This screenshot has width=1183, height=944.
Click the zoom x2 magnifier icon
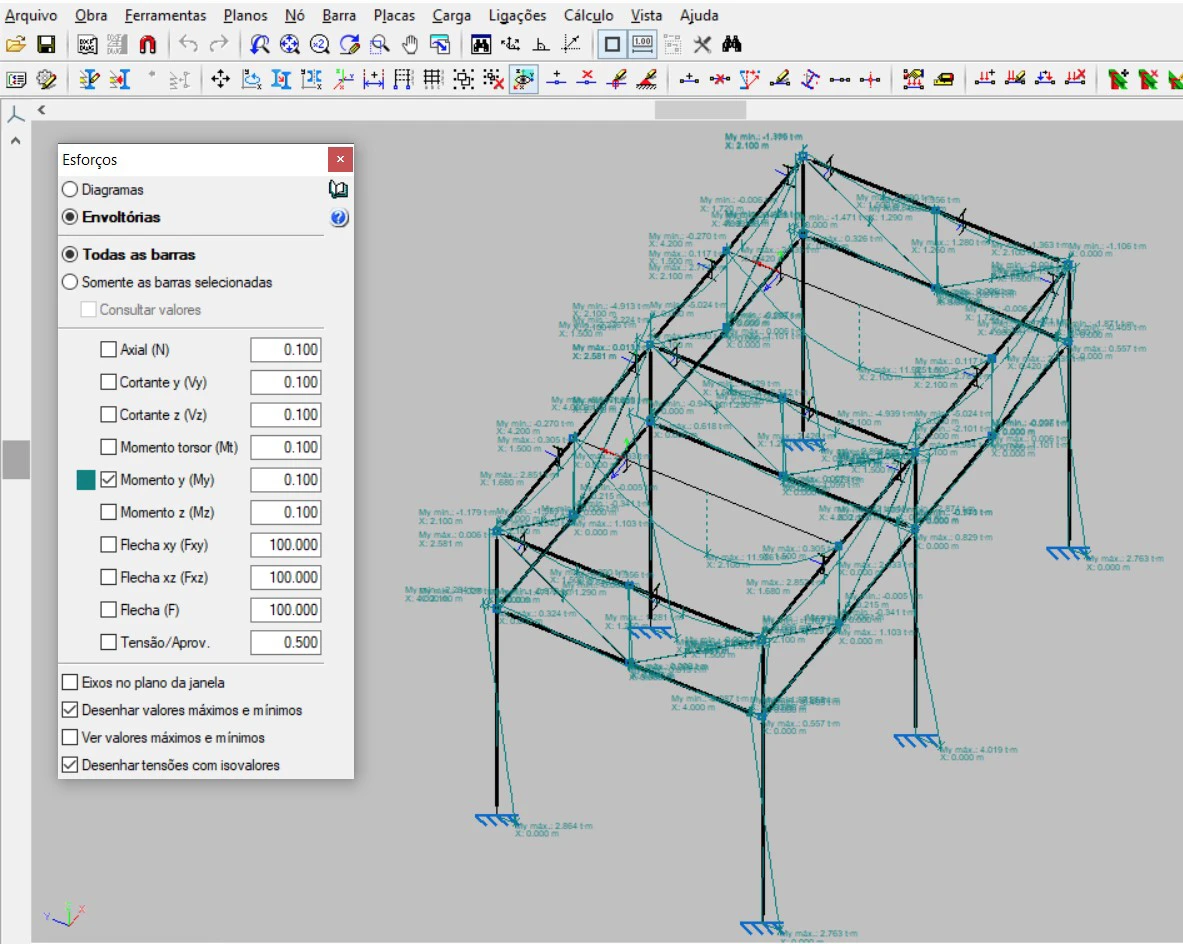(x=319, y=44)
